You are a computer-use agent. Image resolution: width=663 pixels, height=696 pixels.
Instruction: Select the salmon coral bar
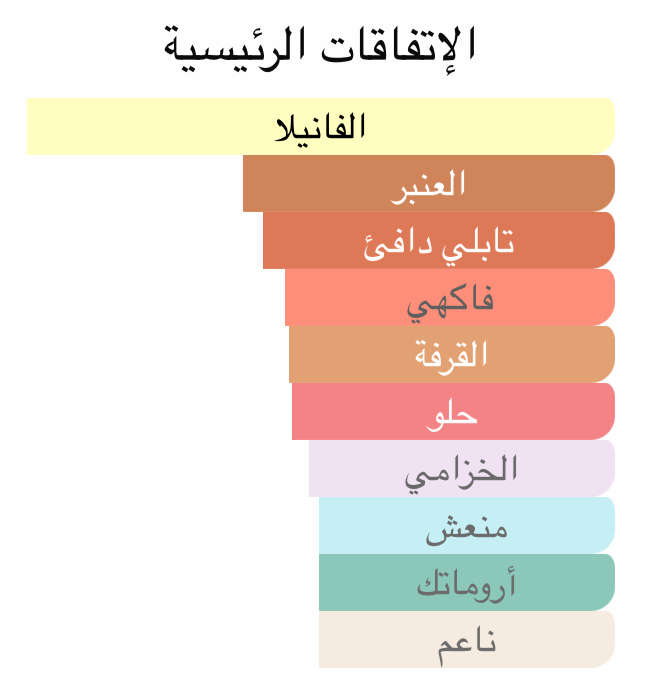[x=449, y=298]
